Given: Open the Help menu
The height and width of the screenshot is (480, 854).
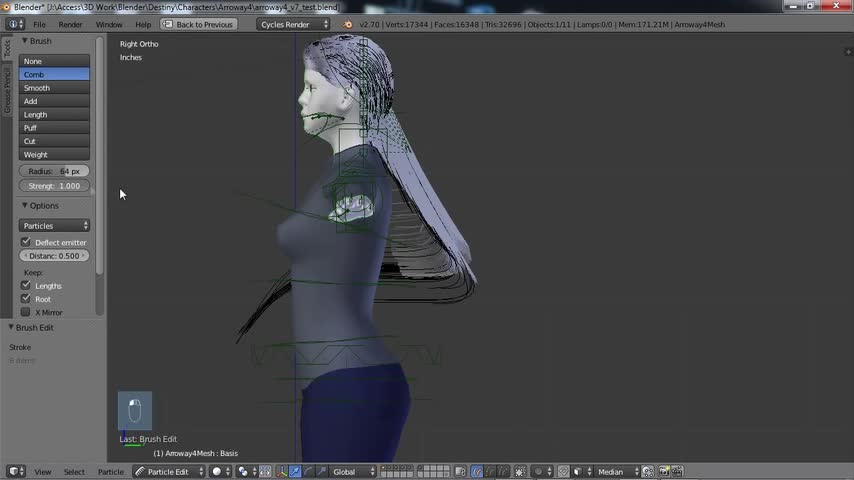Looking at the screenshot, I should pyautogui.click(x=143, y=25).
